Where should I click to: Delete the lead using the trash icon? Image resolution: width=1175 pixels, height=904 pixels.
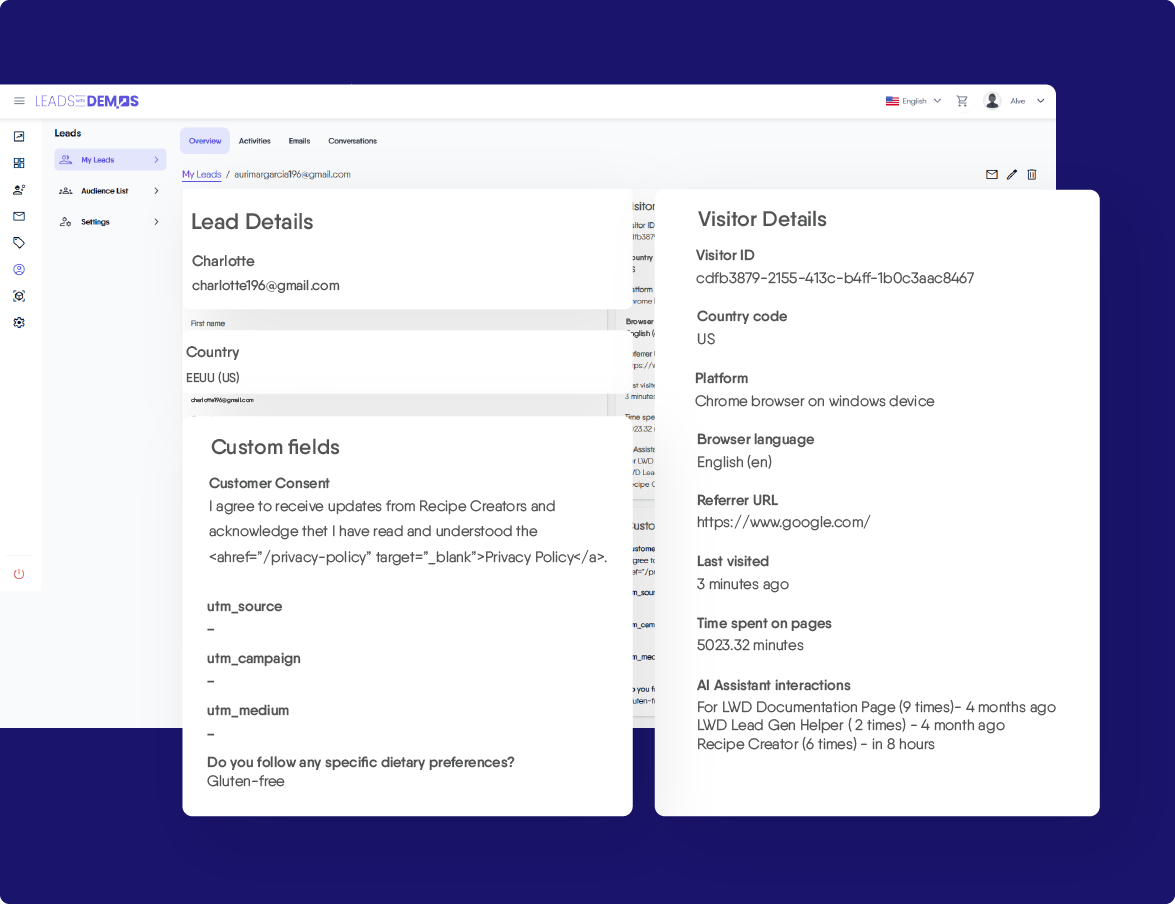click(1032, 174)
